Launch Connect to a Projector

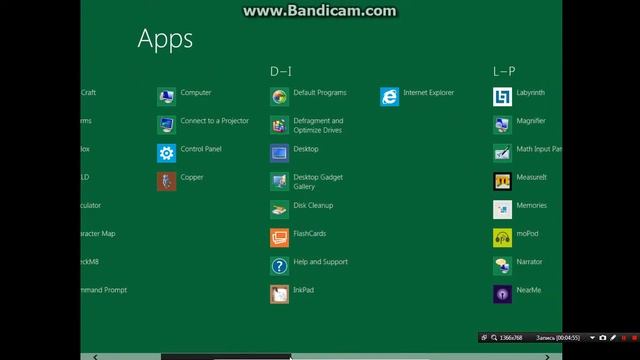click(167, 125)
